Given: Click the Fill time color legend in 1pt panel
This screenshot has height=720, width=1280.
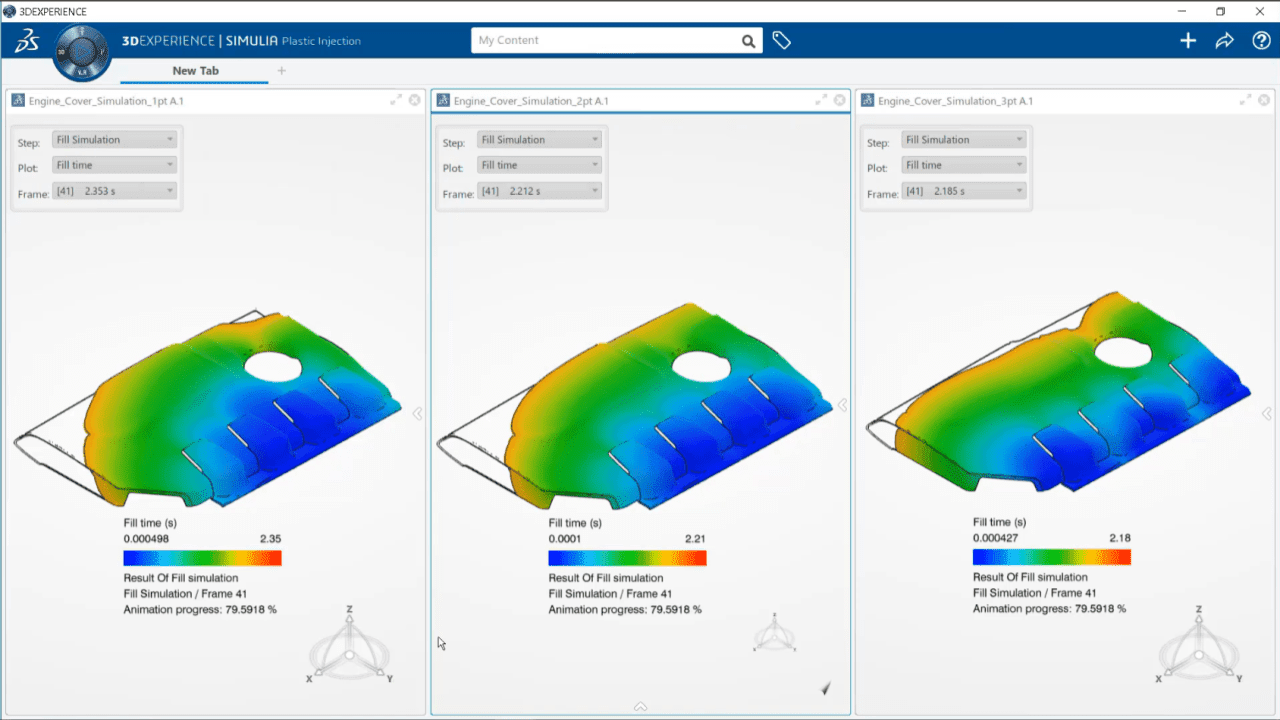Looking at the screenshot, I should coord(202,558).
